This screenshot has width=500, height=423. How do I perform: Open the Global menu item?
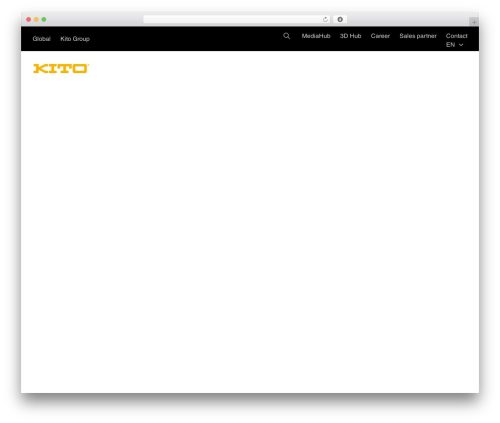(x=41, y=39)
